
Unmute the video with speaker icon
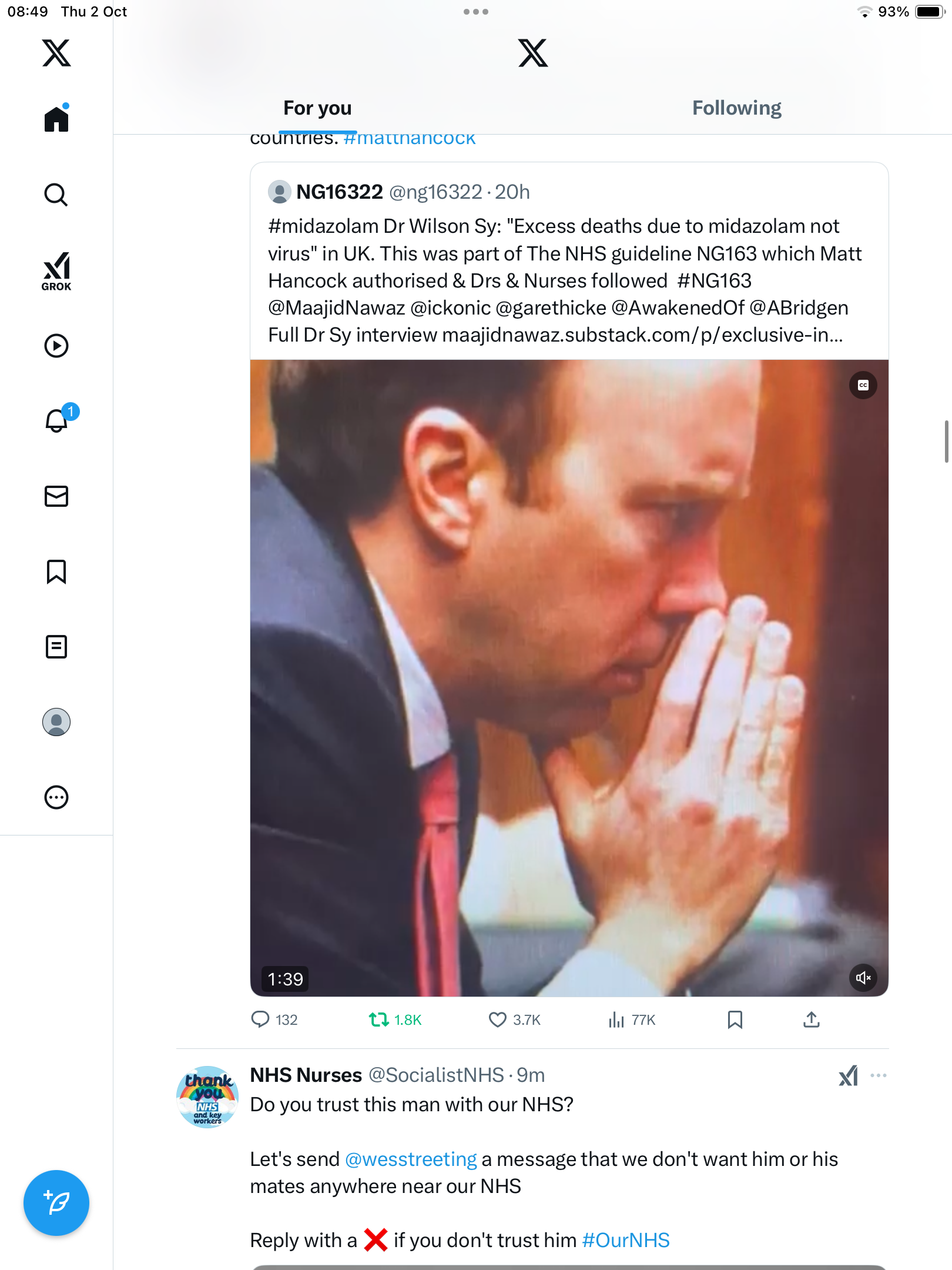863,978
